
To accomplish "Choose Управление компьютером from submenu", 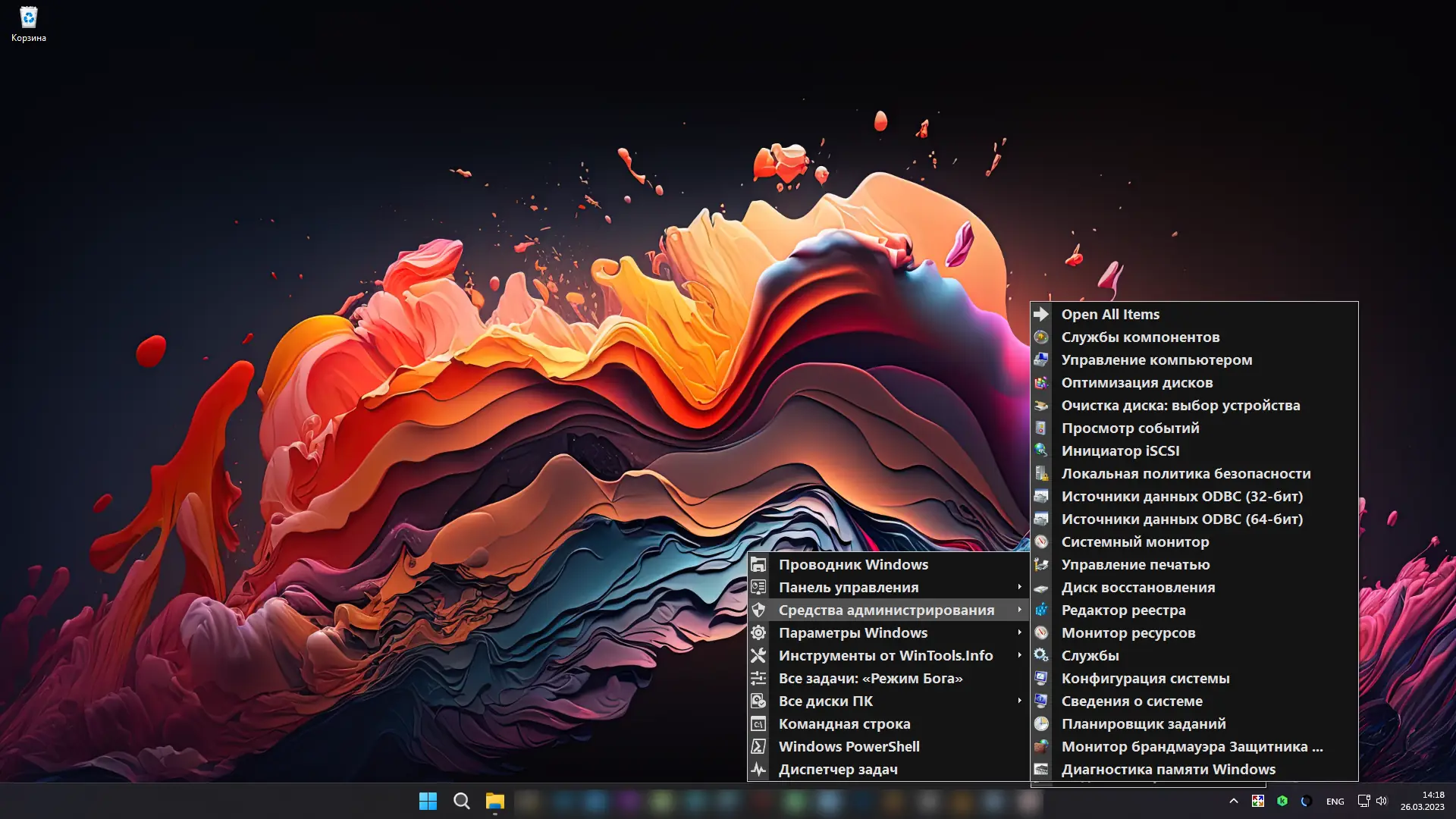I will [x=1156, y=359].
